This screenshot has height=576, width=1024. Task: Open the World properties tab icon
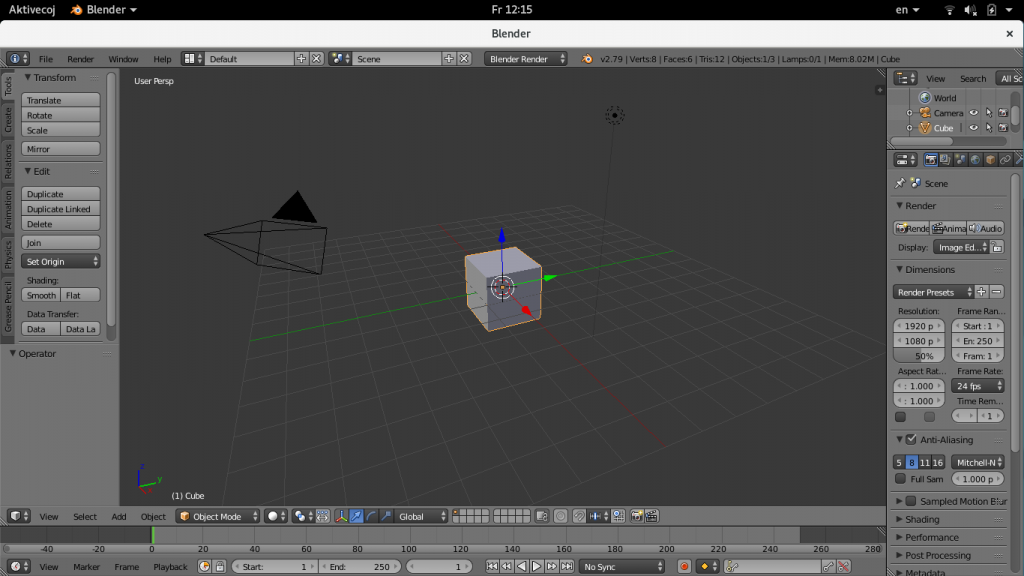tap(975, 159)
